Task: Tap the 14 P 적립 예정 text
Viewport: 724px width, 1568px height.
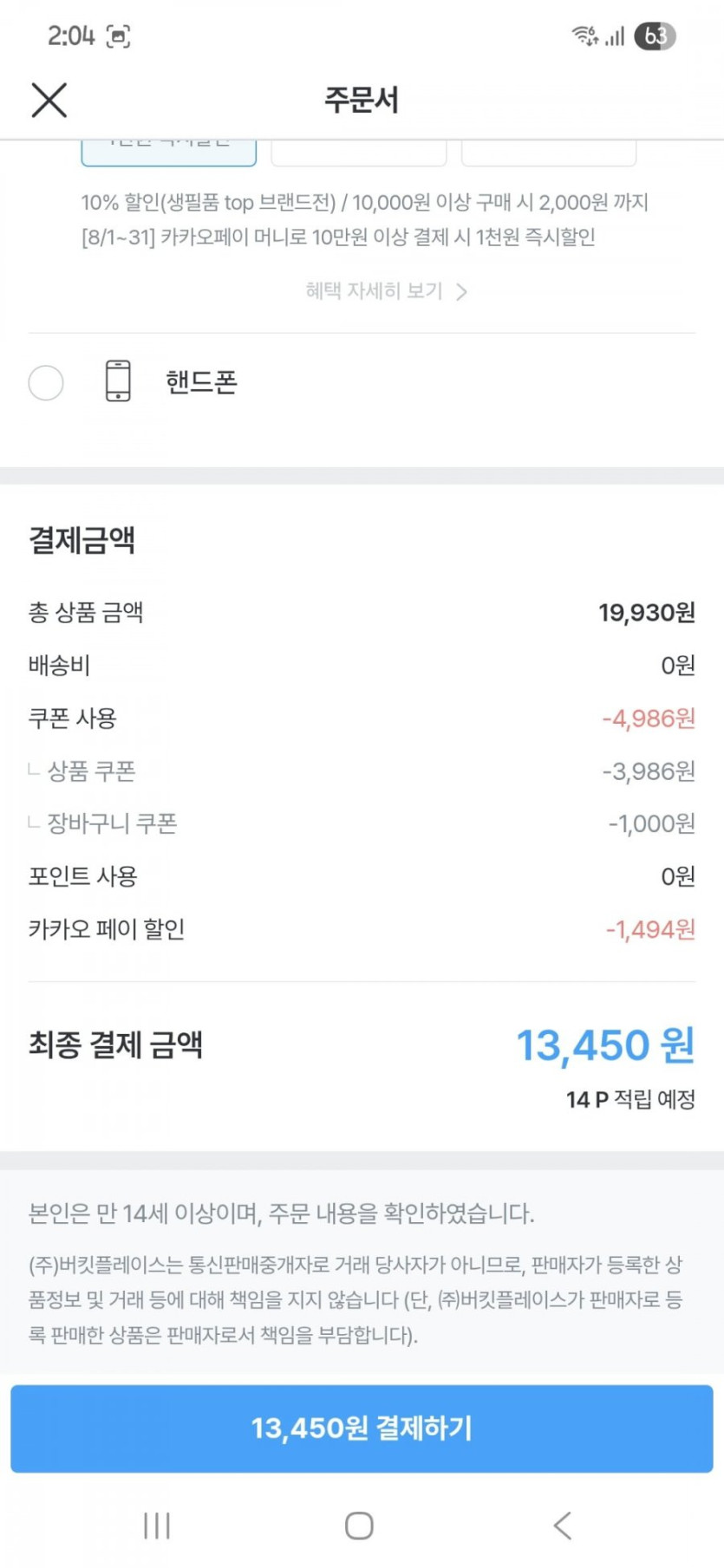Action: coord(630,1100)
